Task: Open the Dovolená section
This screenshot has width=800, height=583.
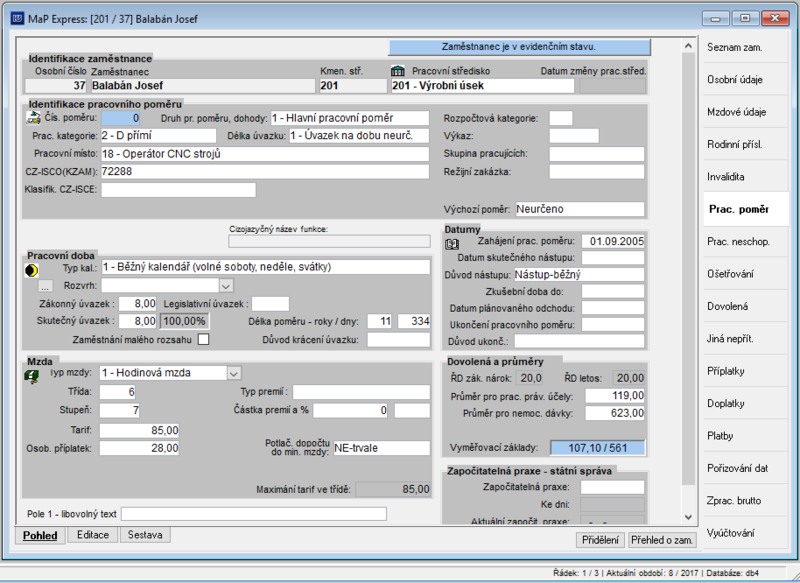Action: click(745, 306)
